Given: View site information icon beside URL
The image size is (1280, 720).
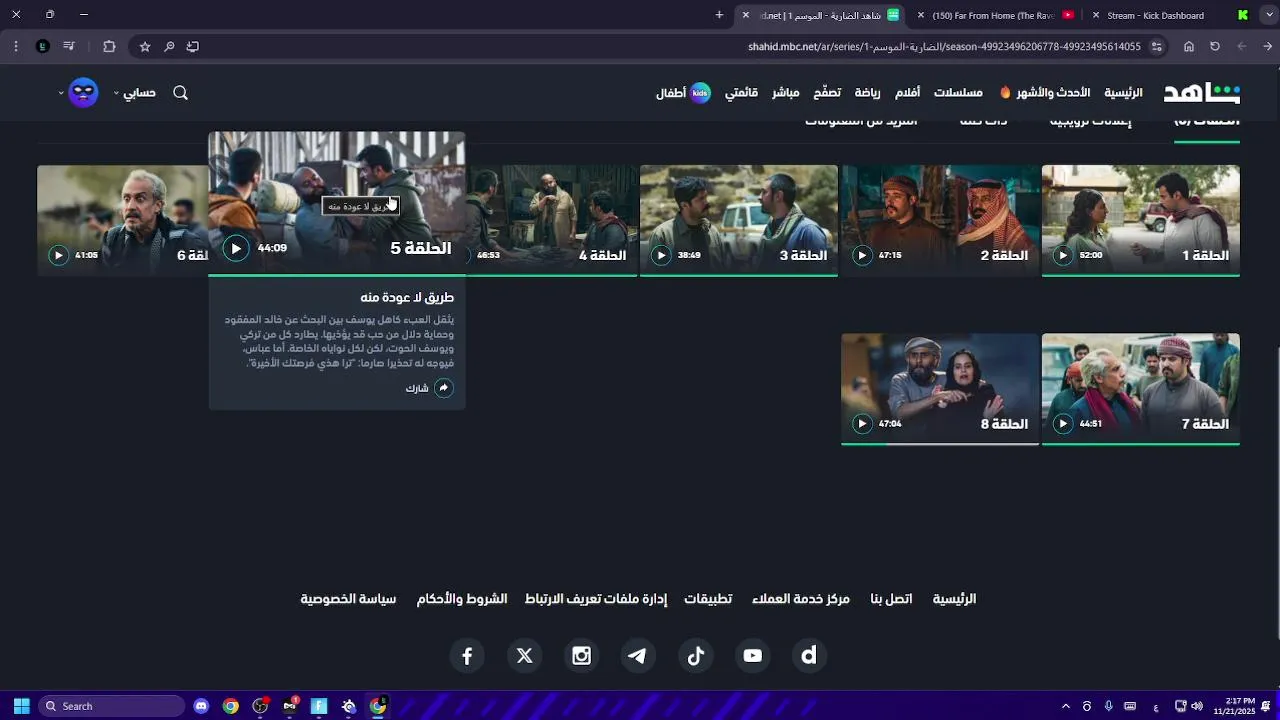Looking at the screenshot, I should 1157,46.
